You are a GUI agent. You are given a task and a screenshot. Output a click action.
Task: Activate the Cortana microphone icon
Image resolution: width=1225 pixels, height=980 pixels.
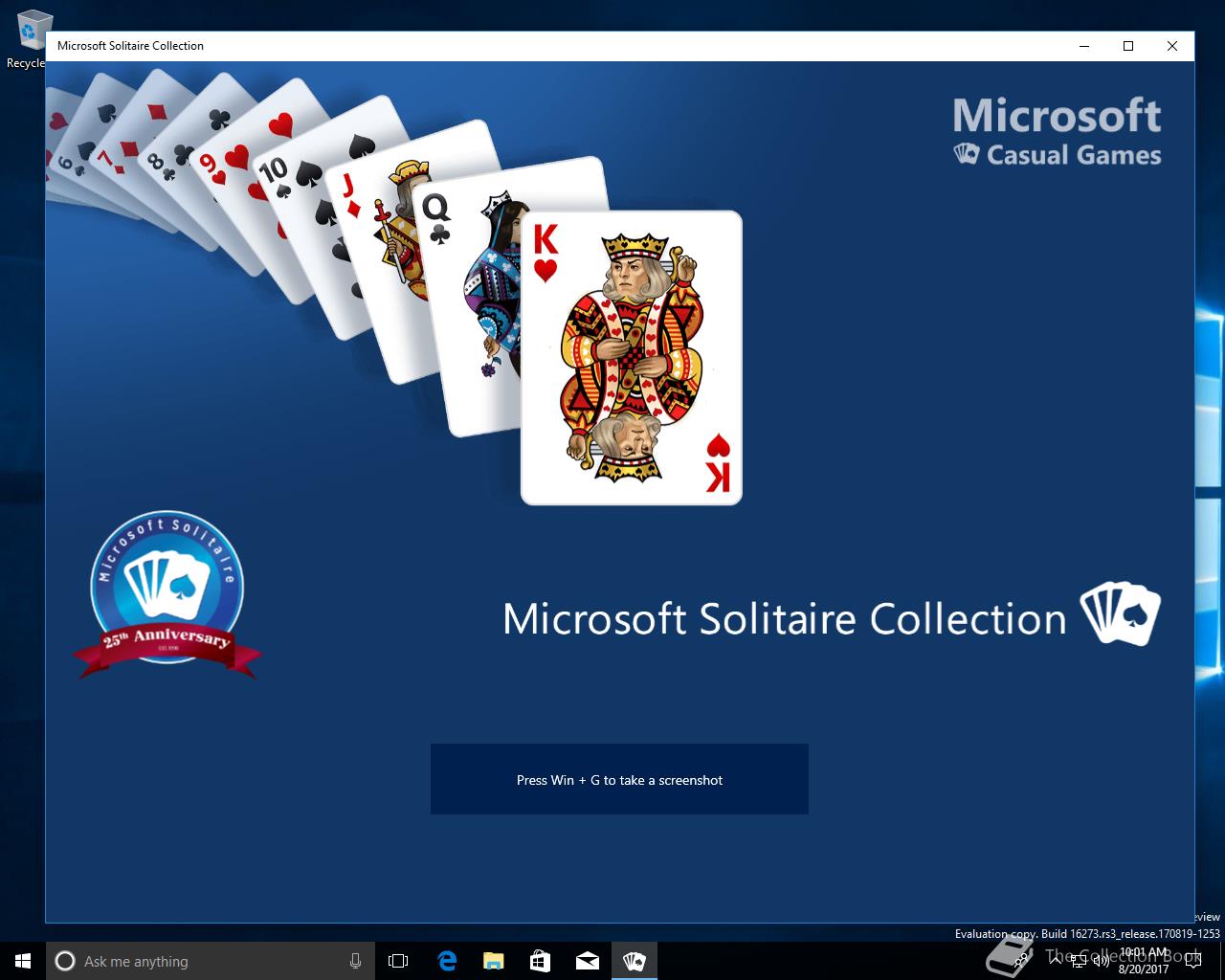355,961
